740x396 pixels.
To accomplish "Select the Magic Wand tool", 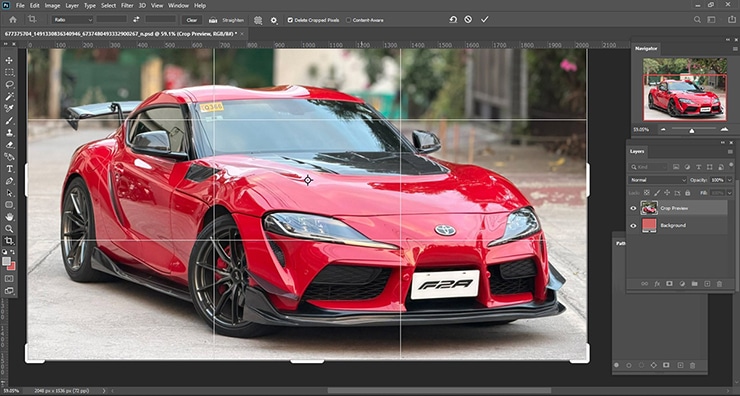I will (x=9, y=97).
